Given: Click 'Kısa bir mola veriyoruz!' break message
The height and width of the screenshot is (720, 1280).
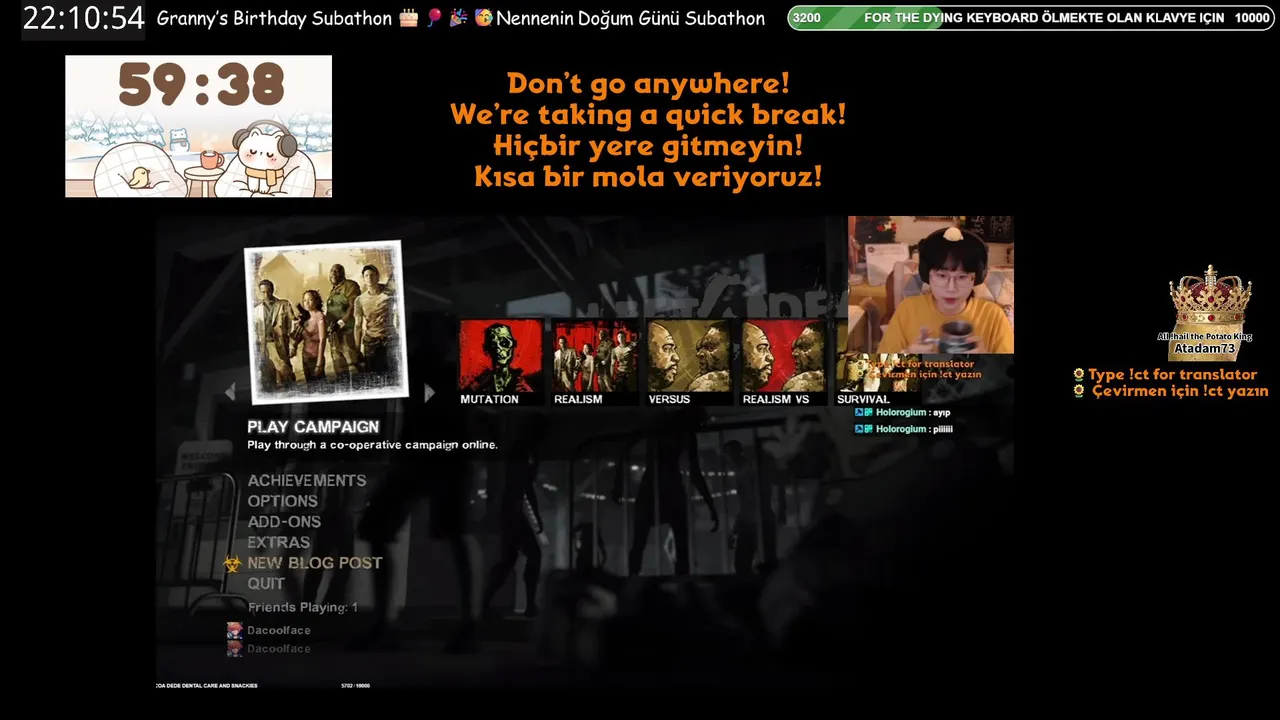Looking at the screenshot, I should [x=648, y=178].
